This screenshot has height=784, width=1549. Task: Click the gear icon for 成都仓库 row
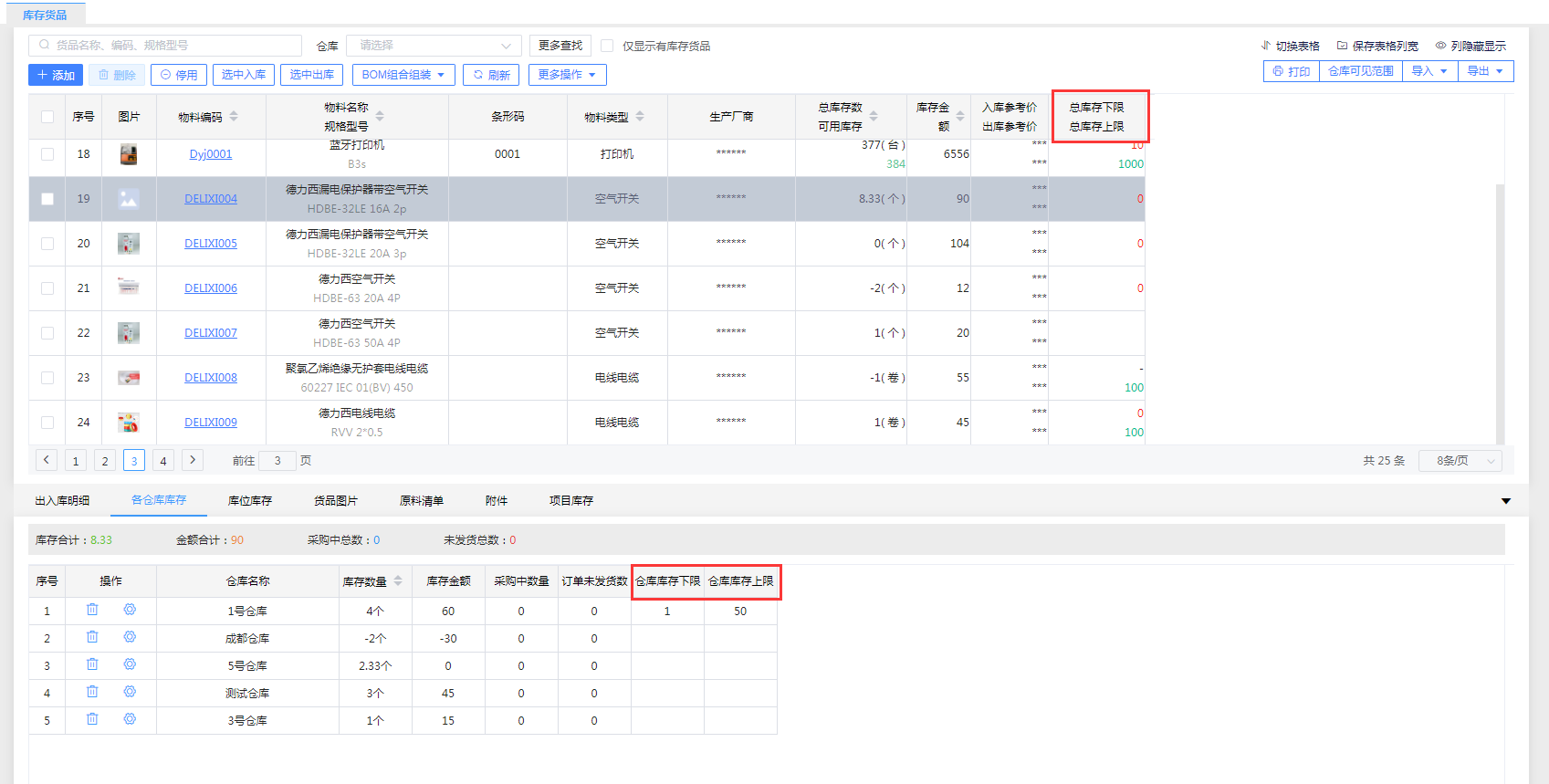(130, 637)
